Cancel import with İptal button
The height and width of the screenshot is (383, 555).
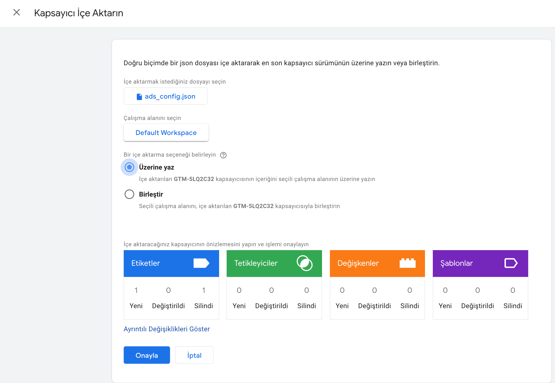(194, 355)
